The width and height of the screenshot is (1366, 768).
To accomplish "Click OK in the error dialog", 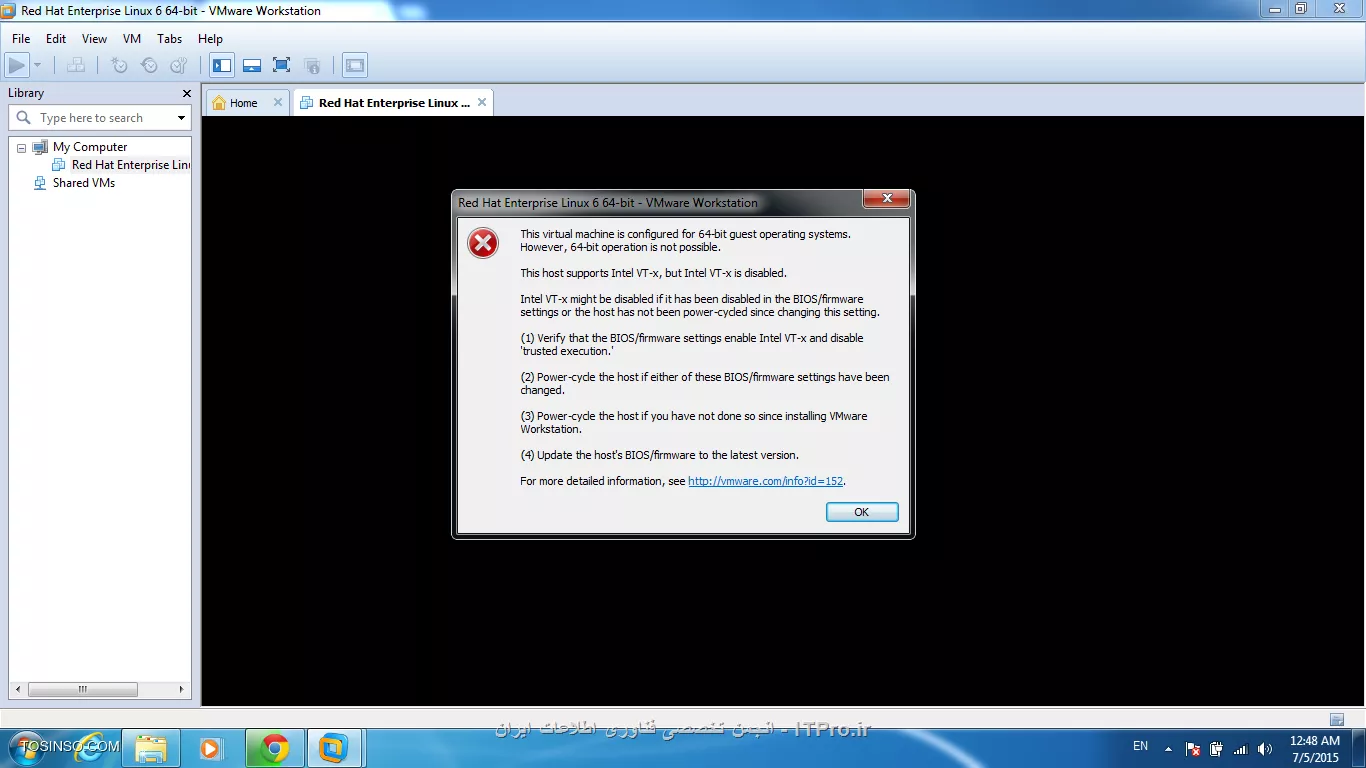I will tap(862, 512).
